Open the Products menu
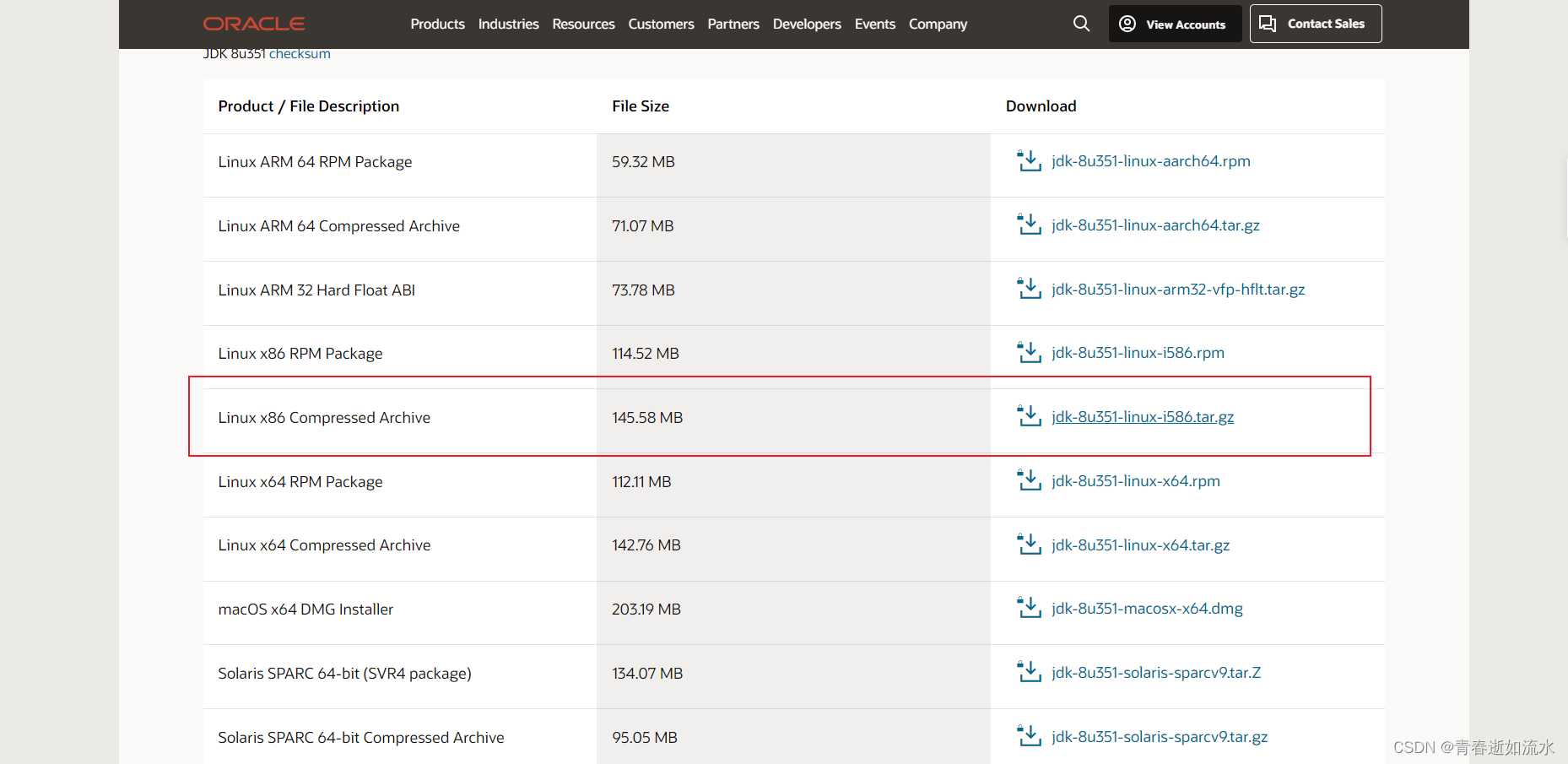This screenshot has height=764, width=1568. [x=437, y=24]
